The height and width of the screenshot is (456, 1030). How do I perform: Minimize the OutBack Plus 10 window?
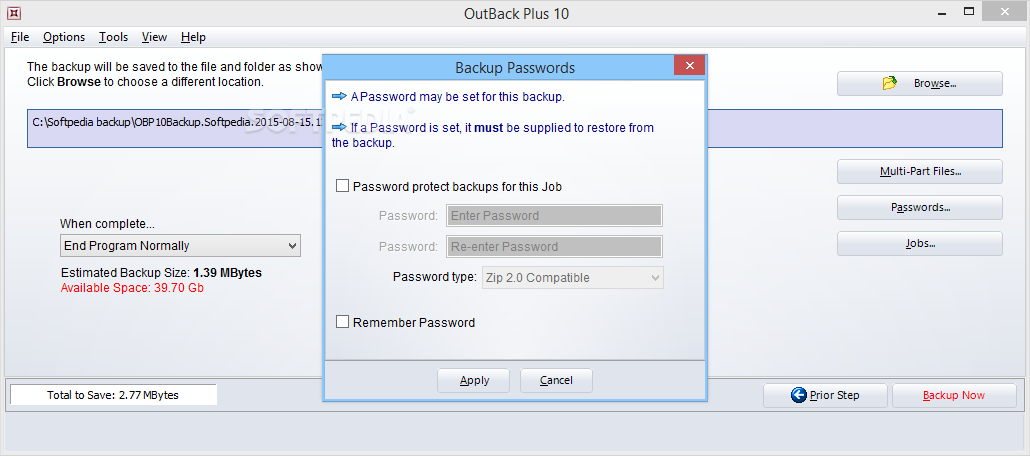941,12
